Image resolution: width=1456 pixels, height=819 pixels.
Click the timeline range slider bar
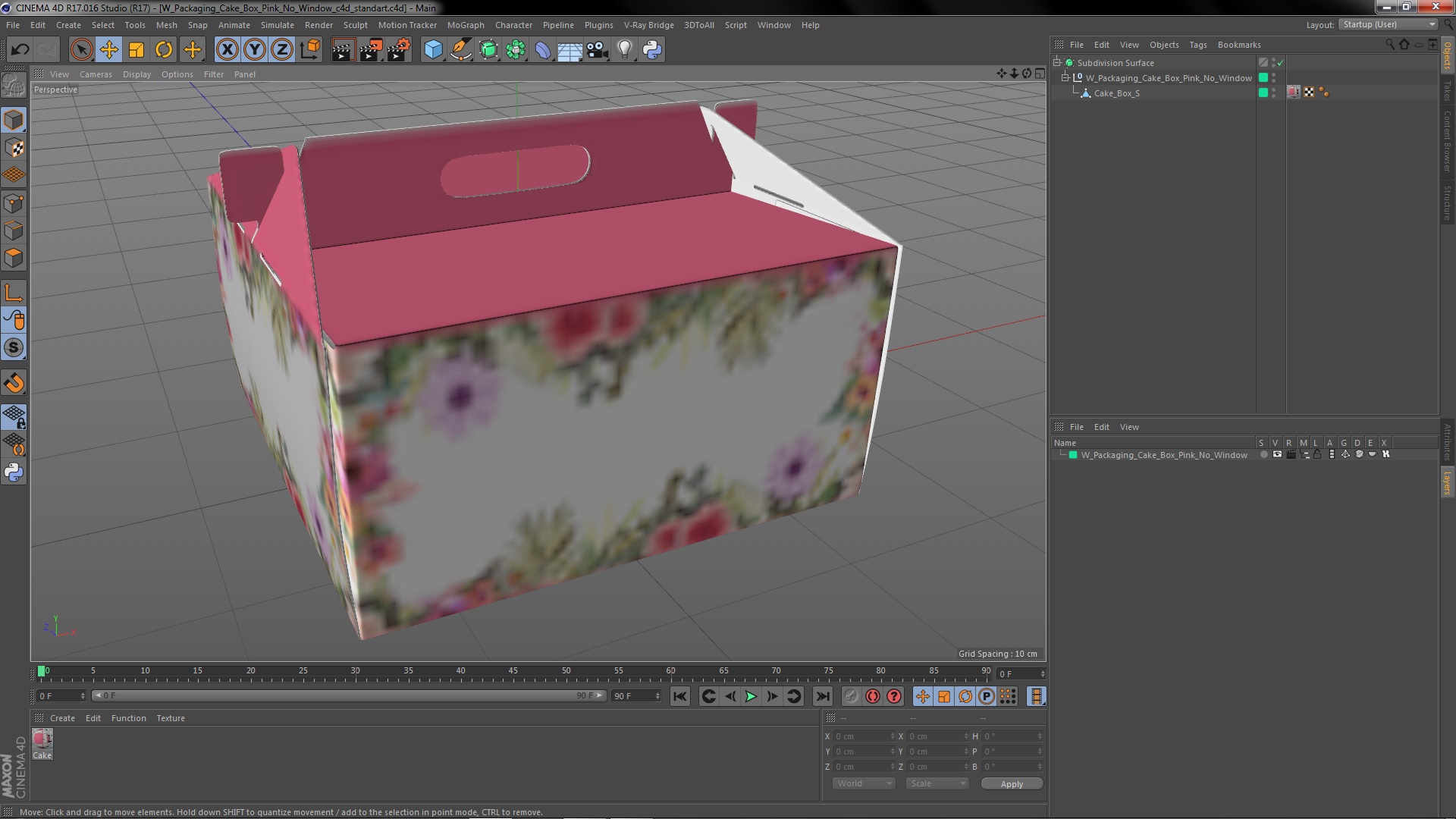[x=349, y=695]
